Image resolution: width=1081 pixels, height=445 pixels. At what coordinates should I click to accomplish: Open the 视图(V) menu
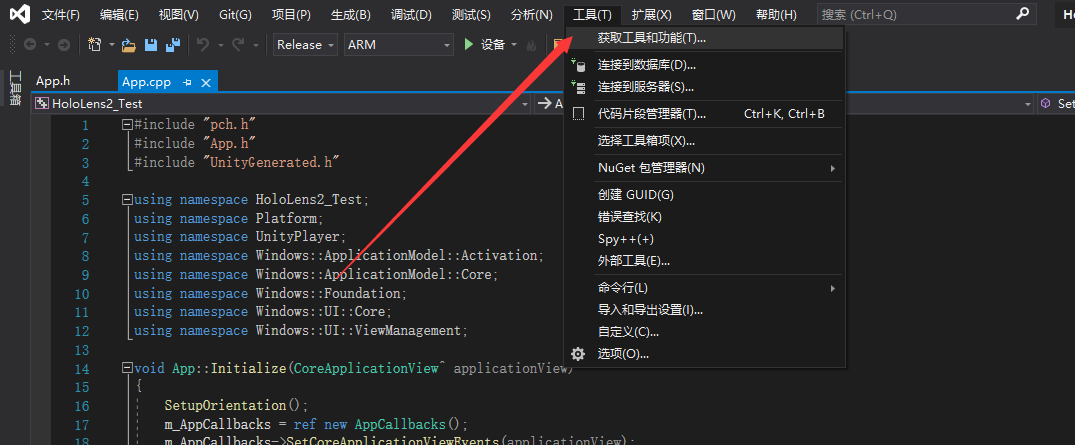click(179, 14)
